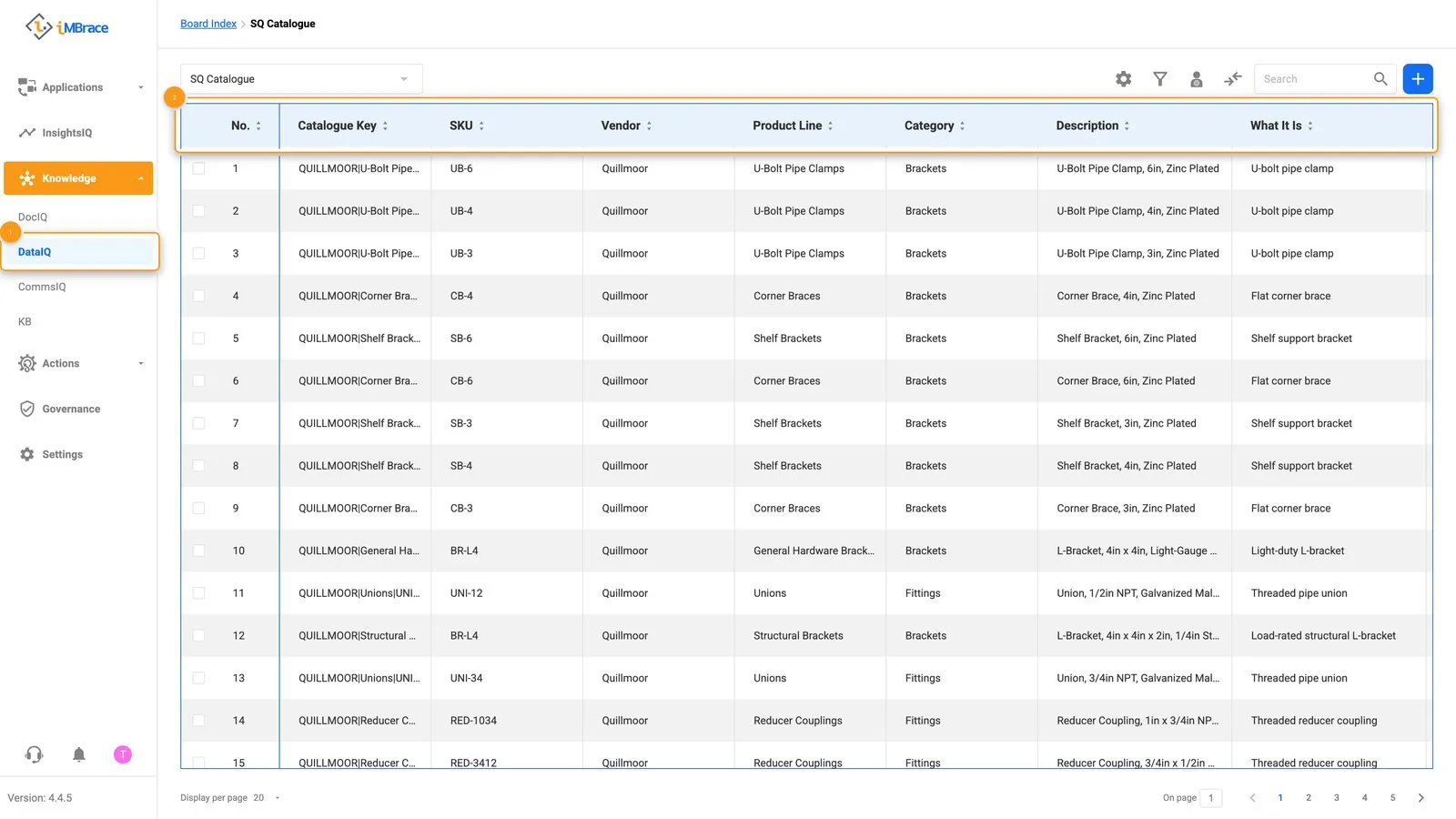Screen dimensions: 1456x819
Task: Check the checkbox for row 1
Action: (198, 168)
